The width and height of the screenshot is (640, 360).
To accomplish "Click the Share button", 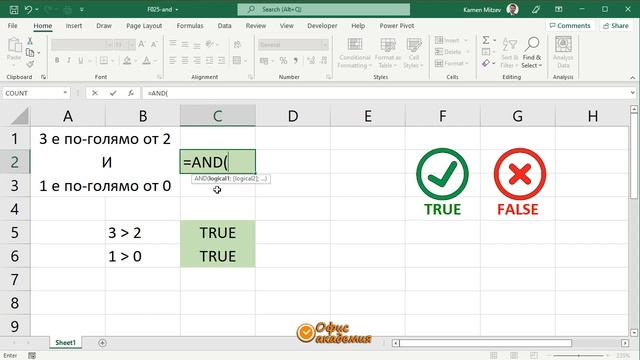I will [x=616, y=25].
